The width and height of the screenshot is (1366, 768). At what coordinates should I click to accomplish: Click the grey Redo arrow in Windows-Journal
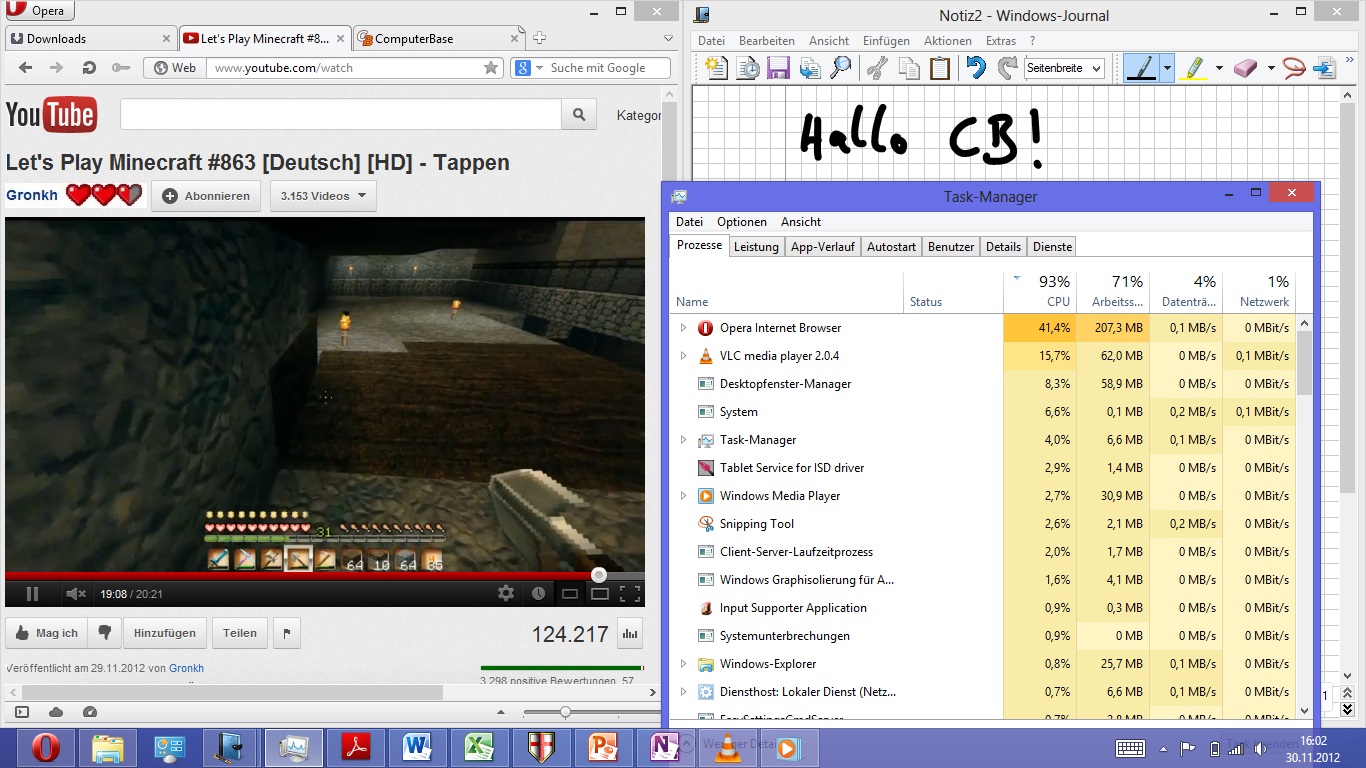(x=1006, y=68)
